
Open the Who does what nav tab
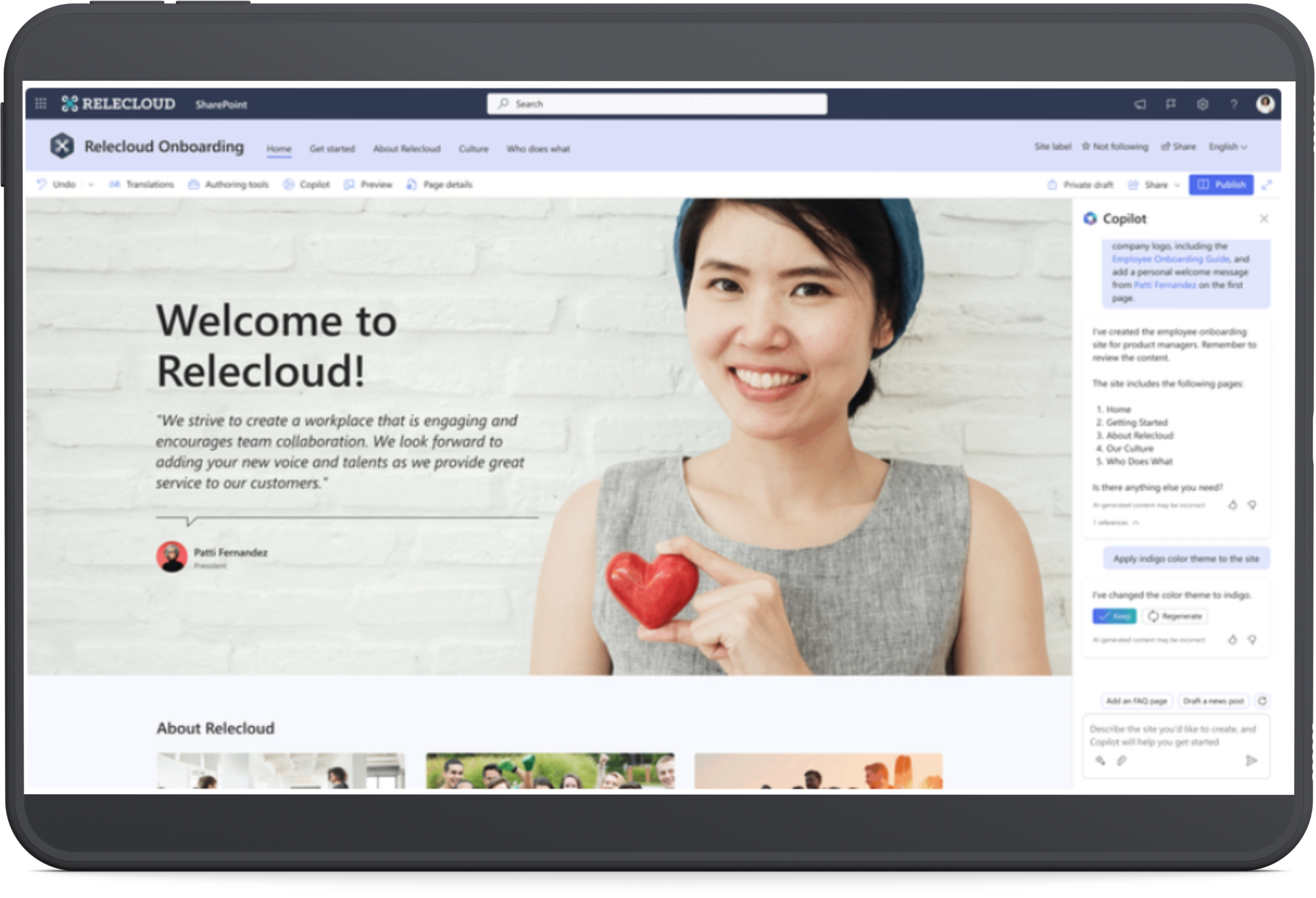pos(538,148)
